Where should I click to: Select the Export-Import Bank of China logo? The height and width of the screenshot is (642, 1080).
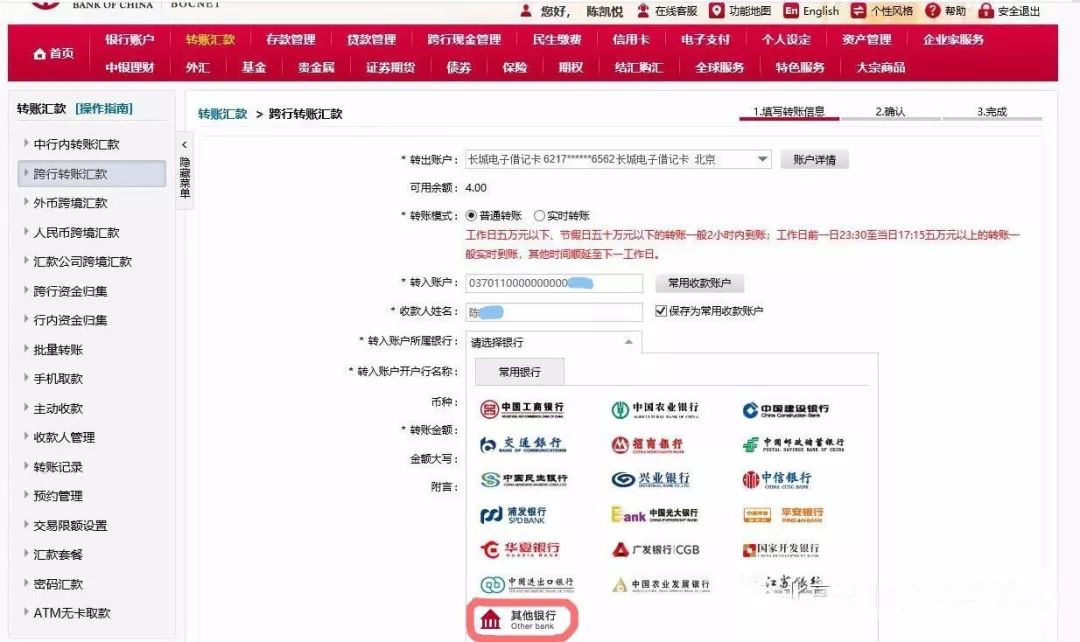tap(527, 584)
